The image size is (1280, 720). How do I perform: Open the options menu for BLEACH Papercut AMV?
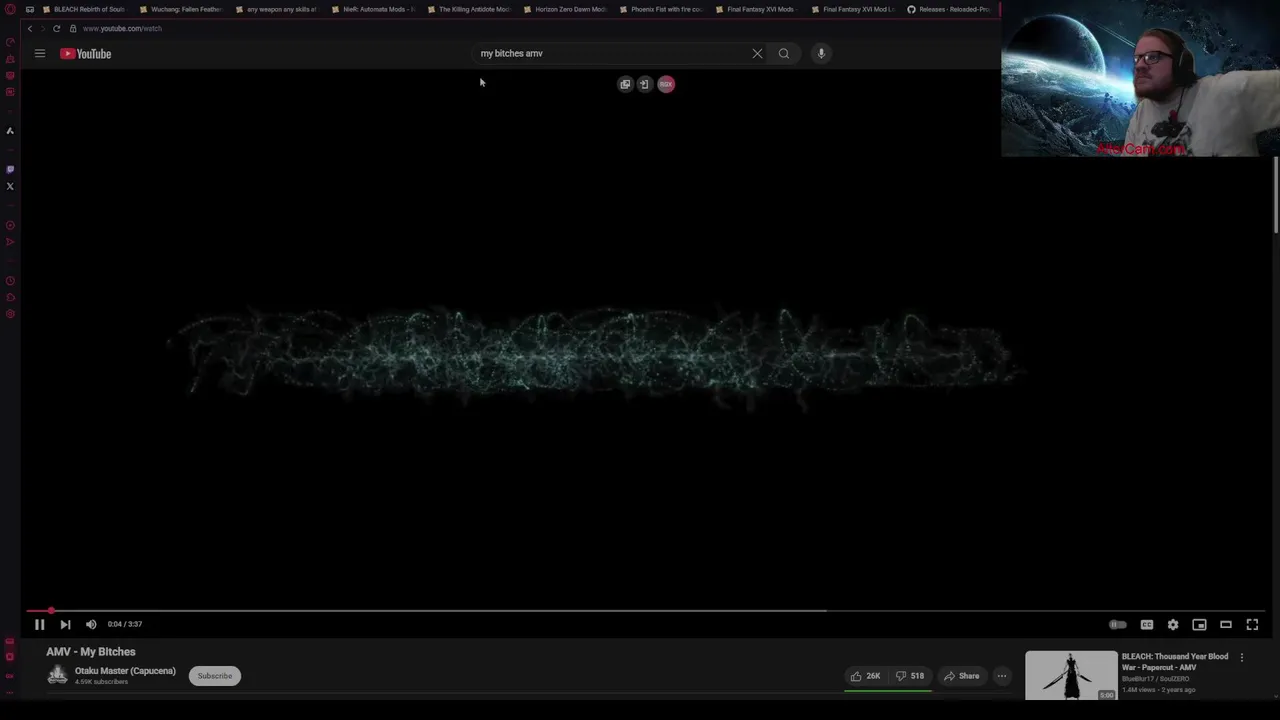point(1242,658)
